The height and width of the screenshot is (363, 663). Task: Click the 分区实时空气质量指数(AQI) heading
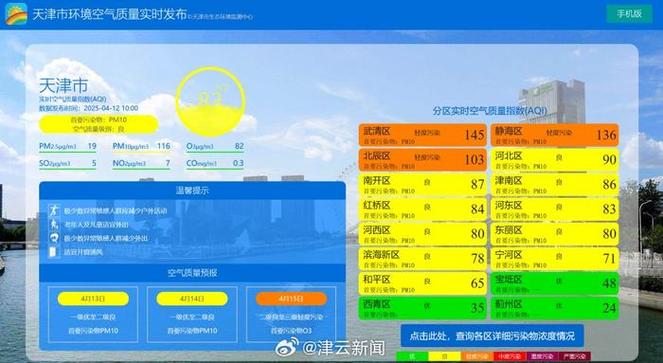(490, 111)
